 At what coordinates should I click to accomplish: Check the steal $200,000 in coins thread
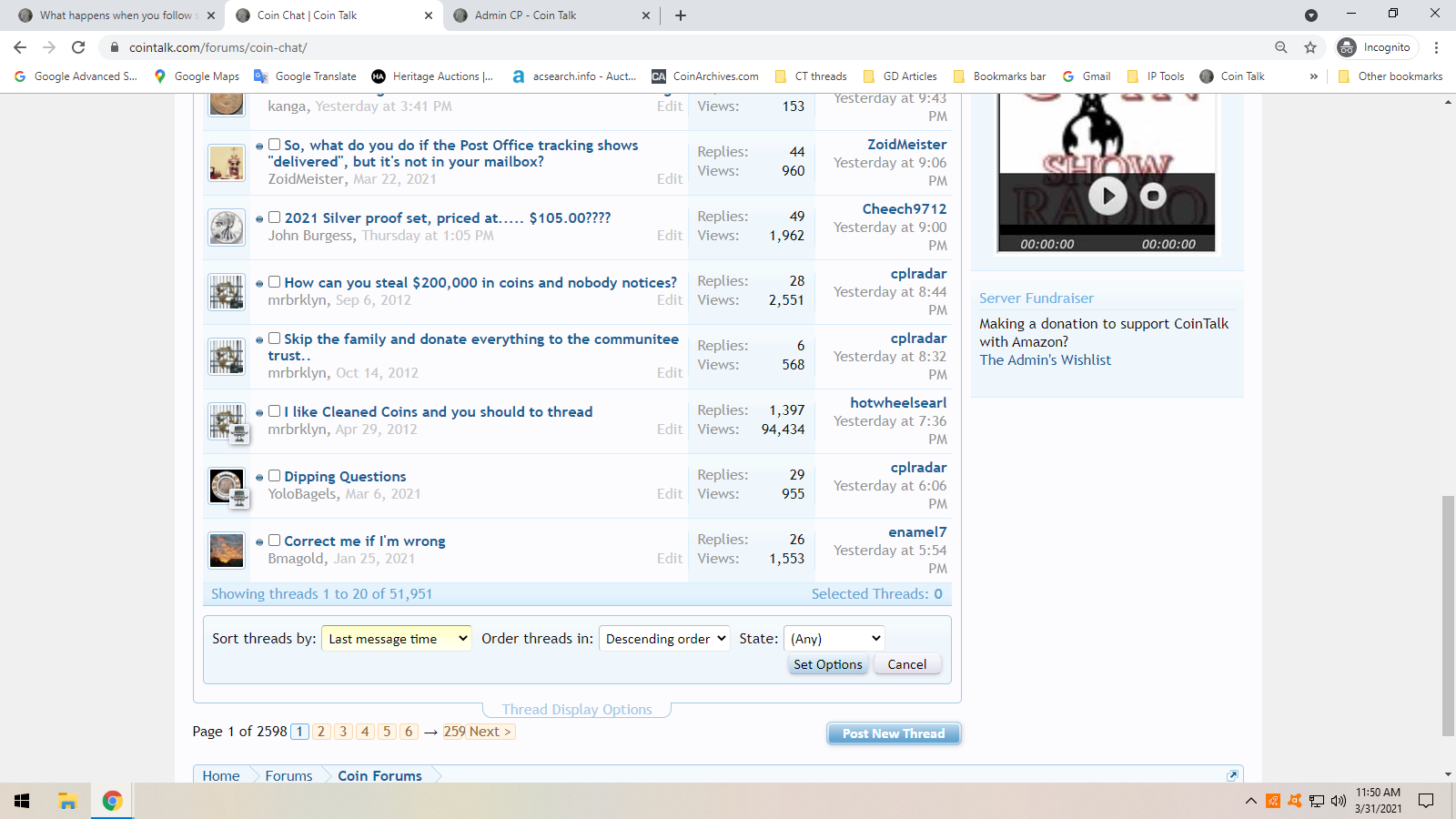(x=274, y=282)
